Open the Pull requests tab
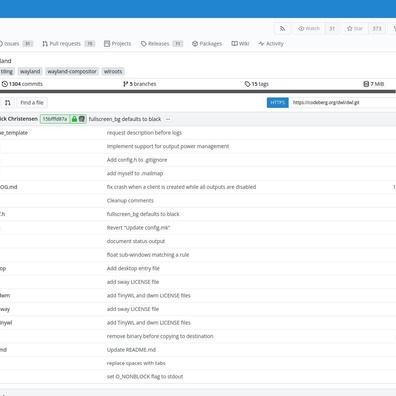 (68, 44)
